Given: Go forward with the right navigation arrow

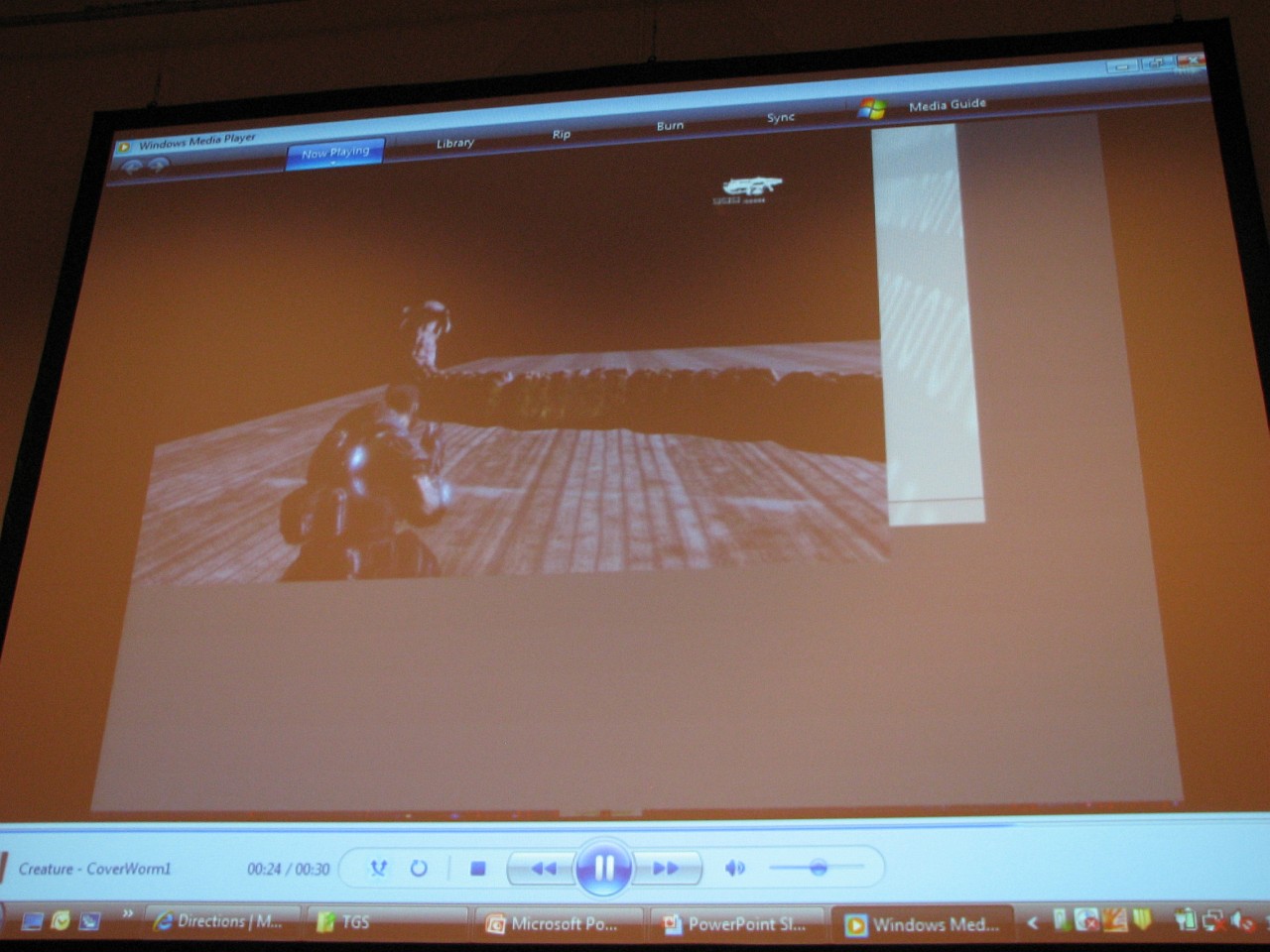Looking at the screenshot, I should pyautogui.click(x=158, y=165).
